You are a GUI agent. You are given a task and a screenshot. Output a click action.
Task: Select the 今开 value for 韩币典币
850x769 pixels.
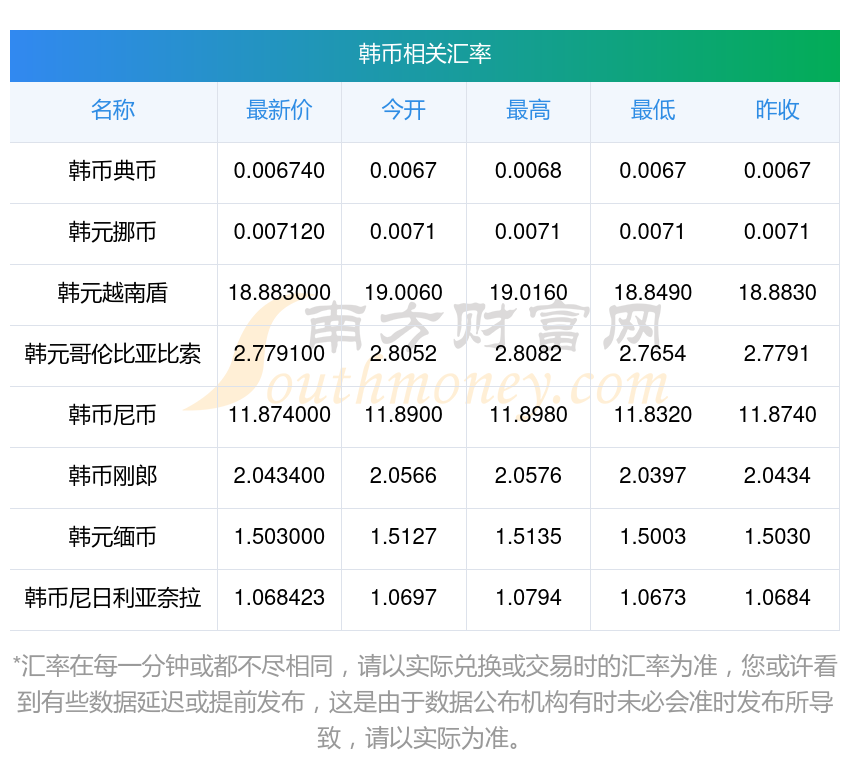(x=403, y=171)
